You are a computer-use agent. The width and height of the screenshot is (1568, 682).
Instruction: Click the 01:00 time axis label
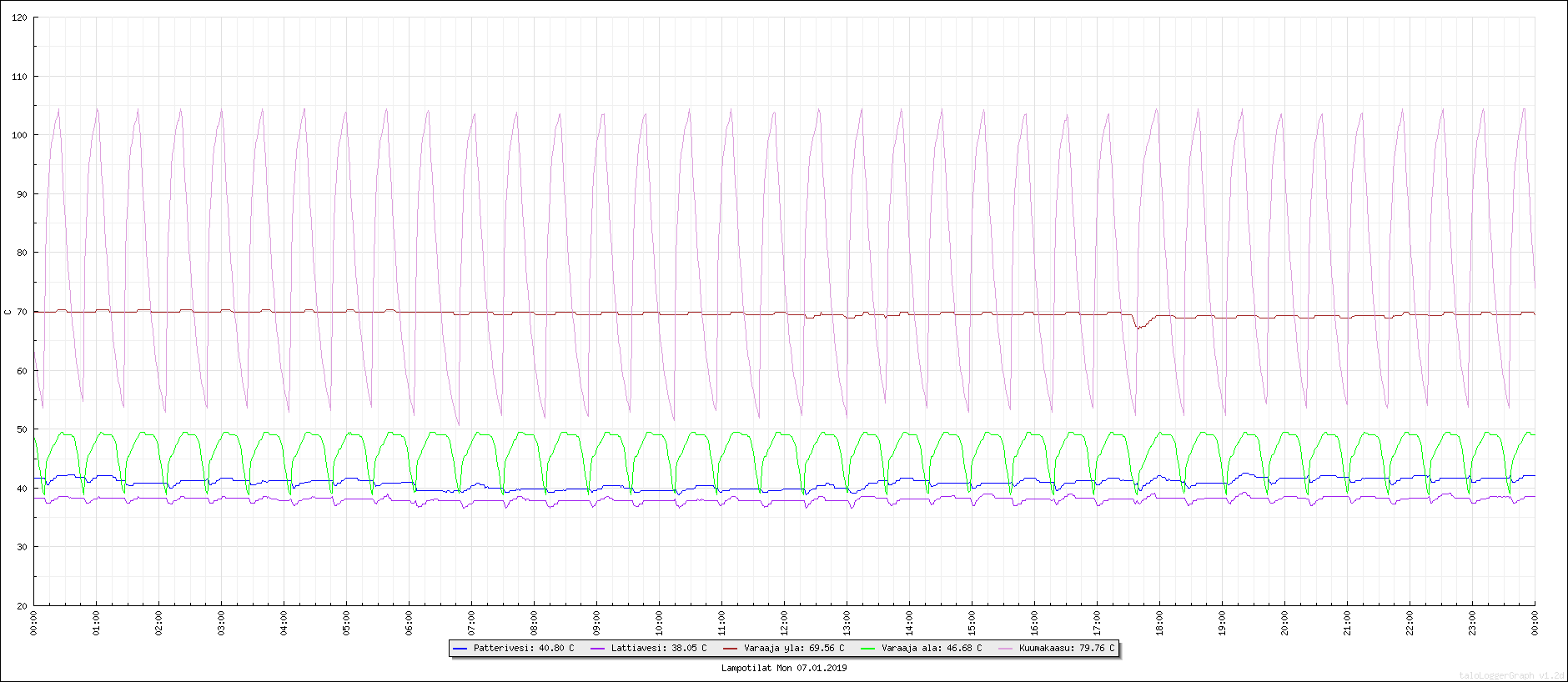click(96, 623)
